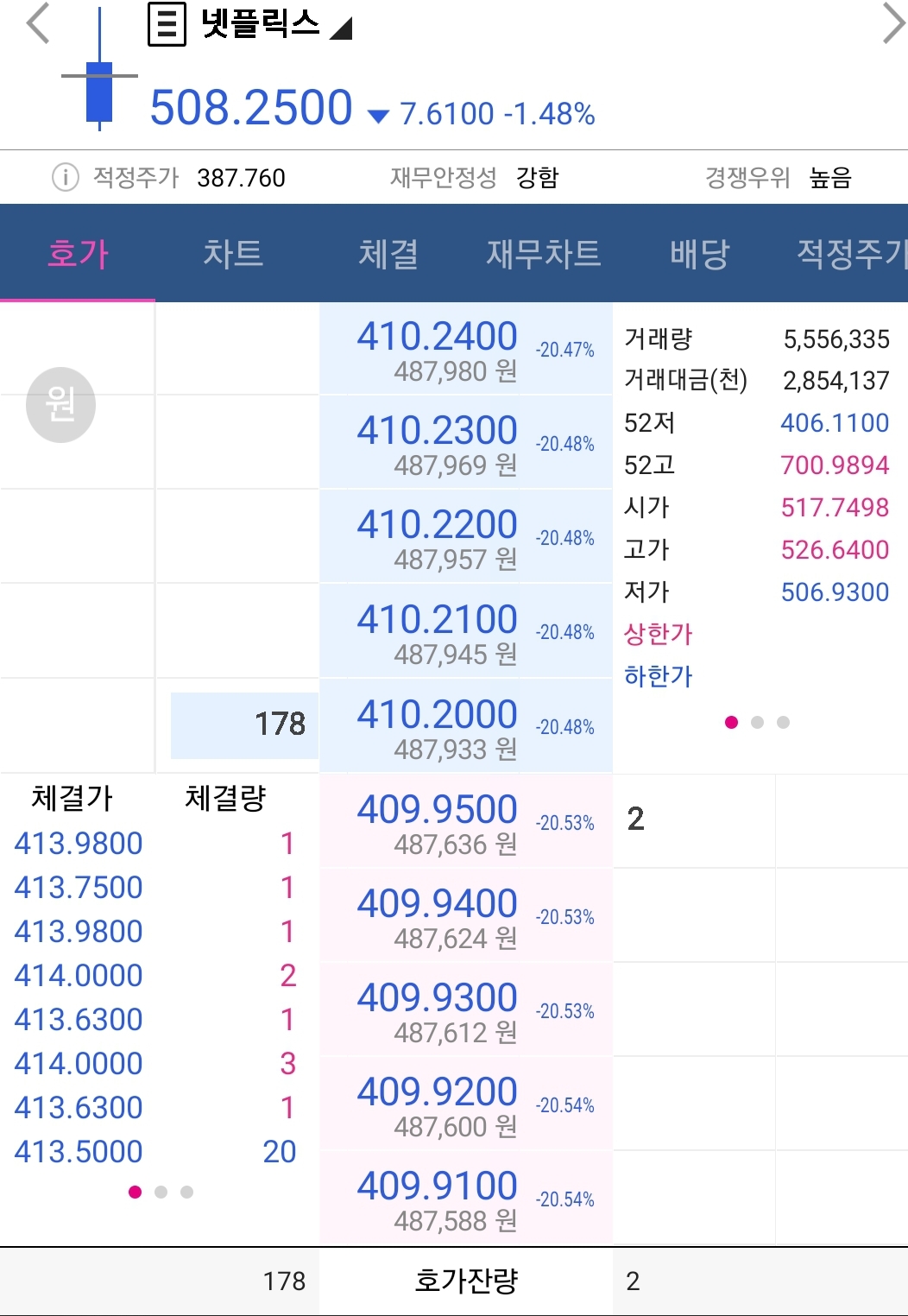Screen dimensions: 908x1316
Task: Tap the change value 7.6100 -1.48%
Action: tap(497, 114)
